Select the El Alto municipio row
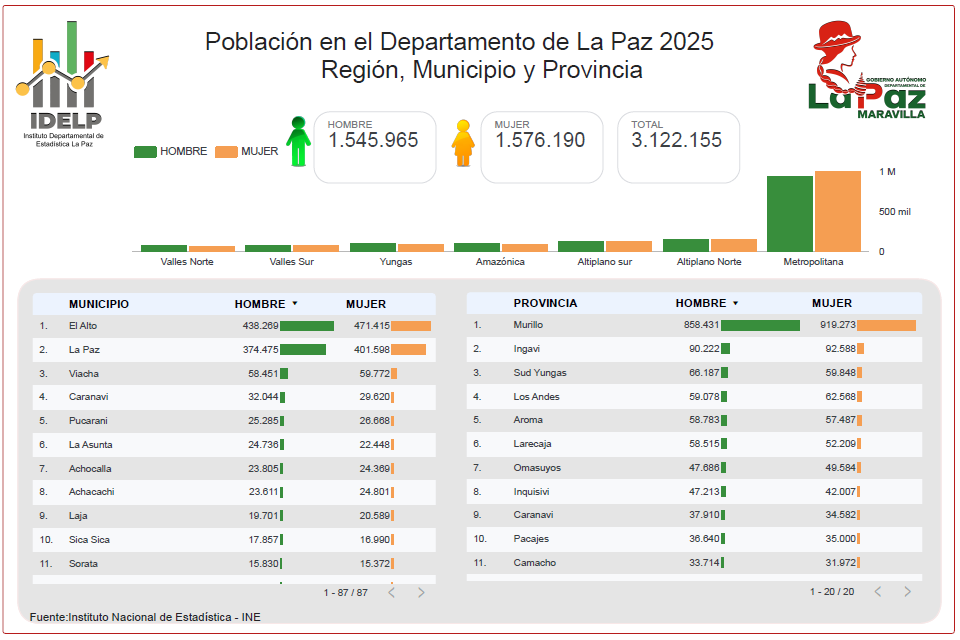 234,326
